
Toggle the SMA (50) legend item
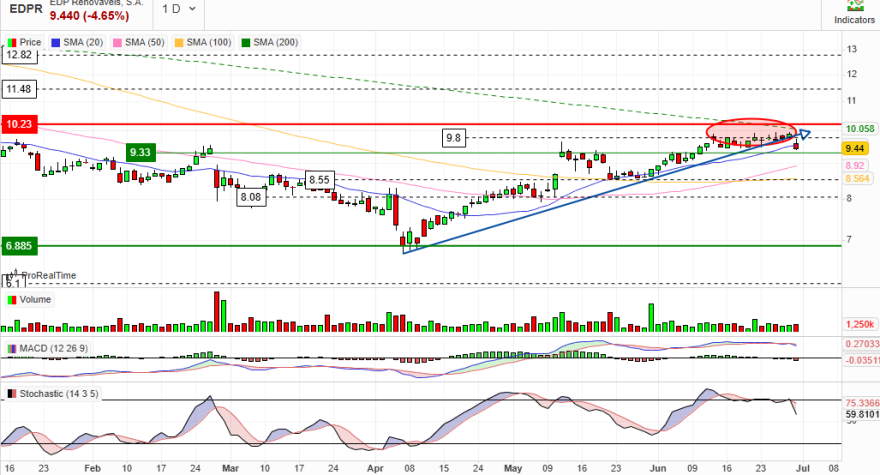tap(139, 42)
